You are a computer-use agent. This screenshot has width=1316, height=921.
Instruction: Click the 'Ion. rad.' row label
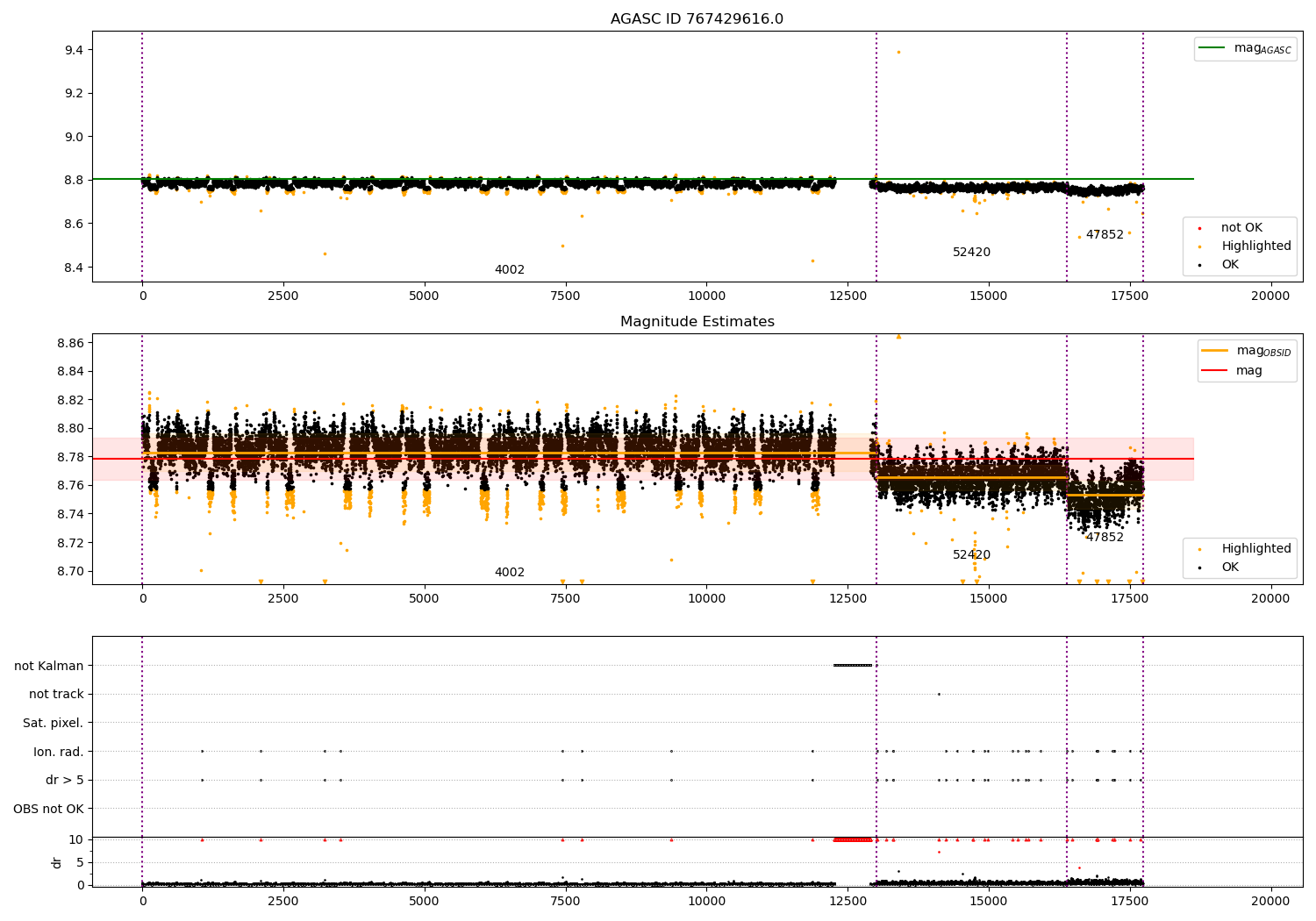(59, 752)
